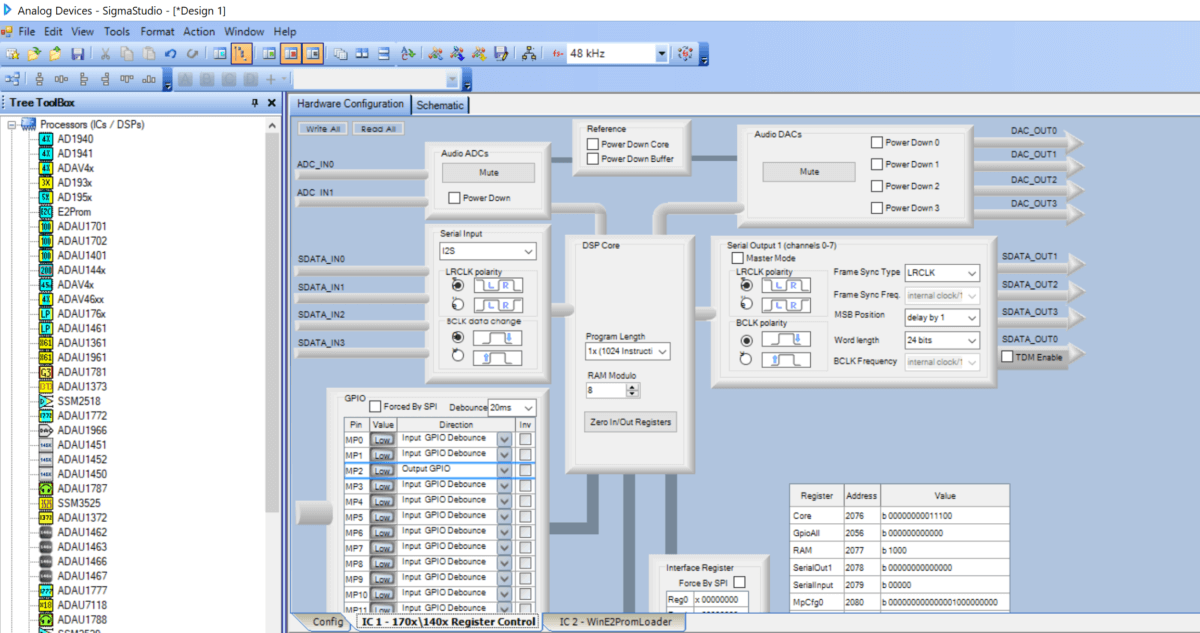Click the Cut scissors toolbar icon
1200x633 pixels.
click(x=105, y=53)
